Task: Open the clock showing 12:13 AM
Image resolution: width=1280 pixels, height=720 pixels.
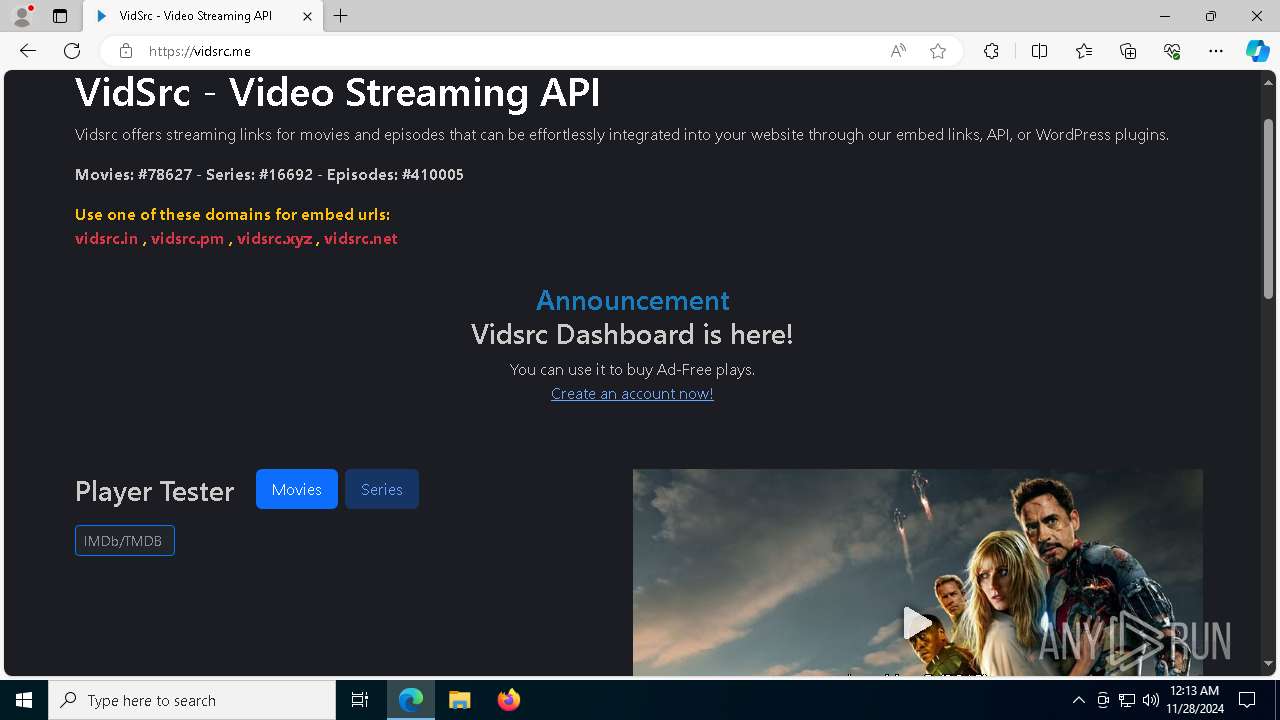Action: (1194, 700)
